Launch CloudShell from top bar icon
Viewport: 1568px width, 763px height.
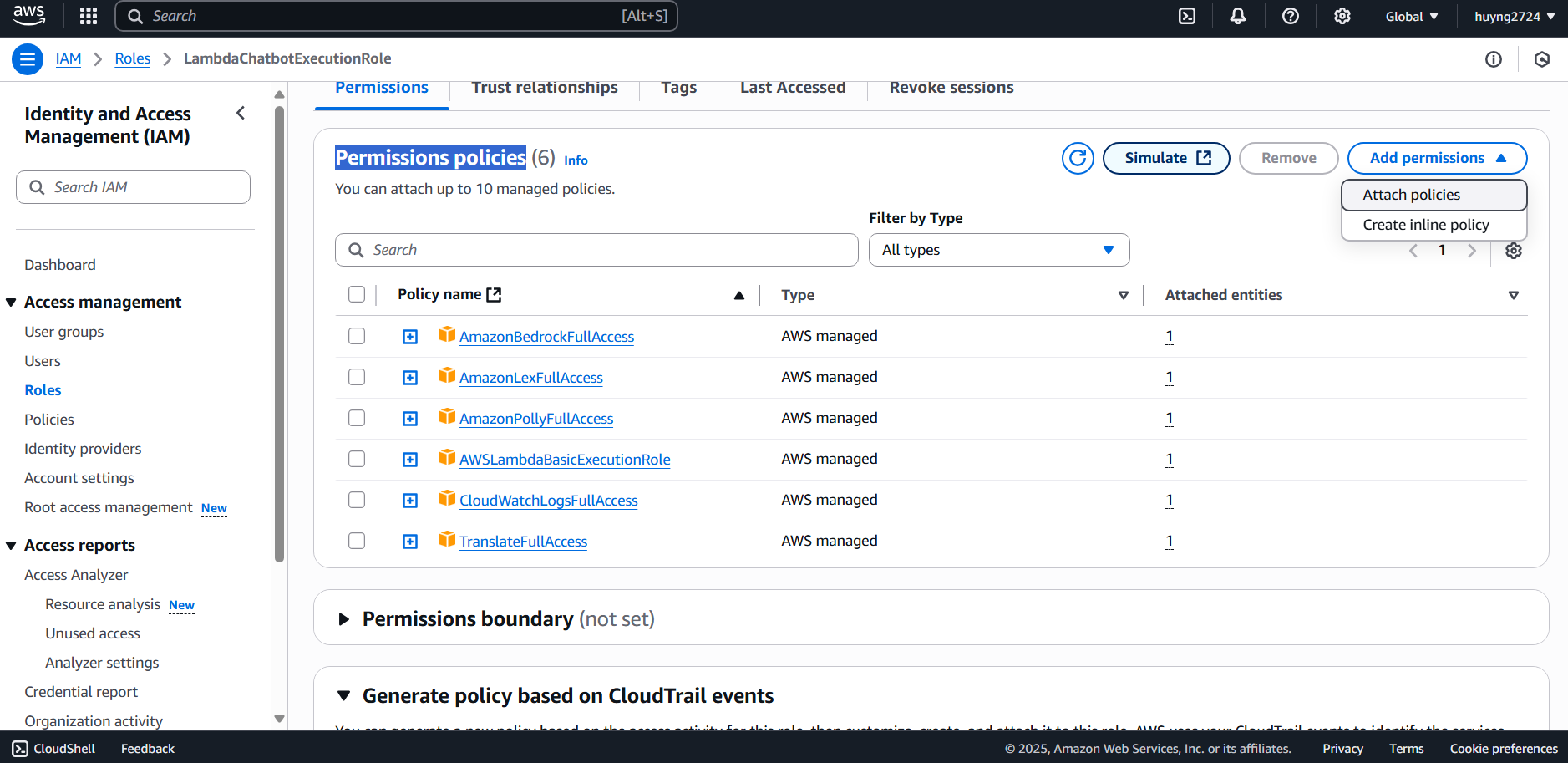[x=1187, y=16]
